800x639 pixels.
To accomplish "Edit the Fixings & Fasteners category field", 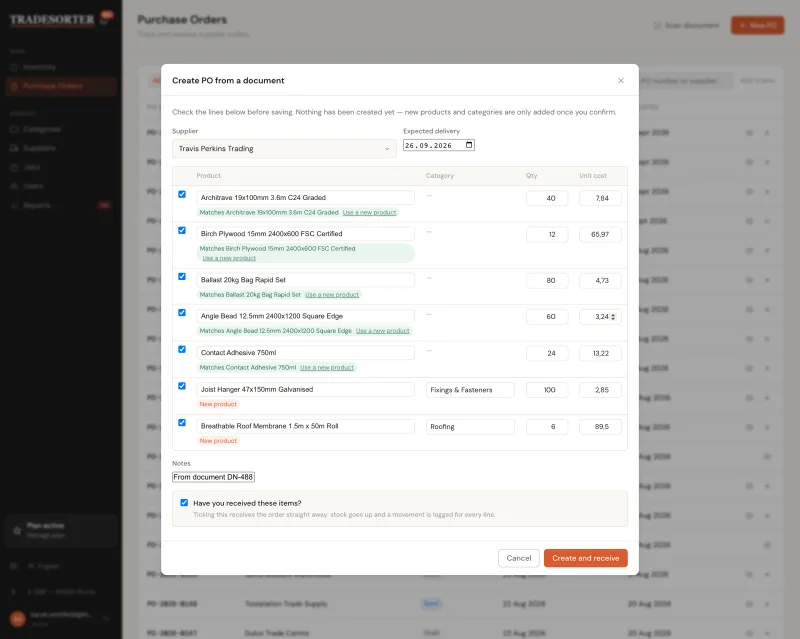I will point(470,390).
